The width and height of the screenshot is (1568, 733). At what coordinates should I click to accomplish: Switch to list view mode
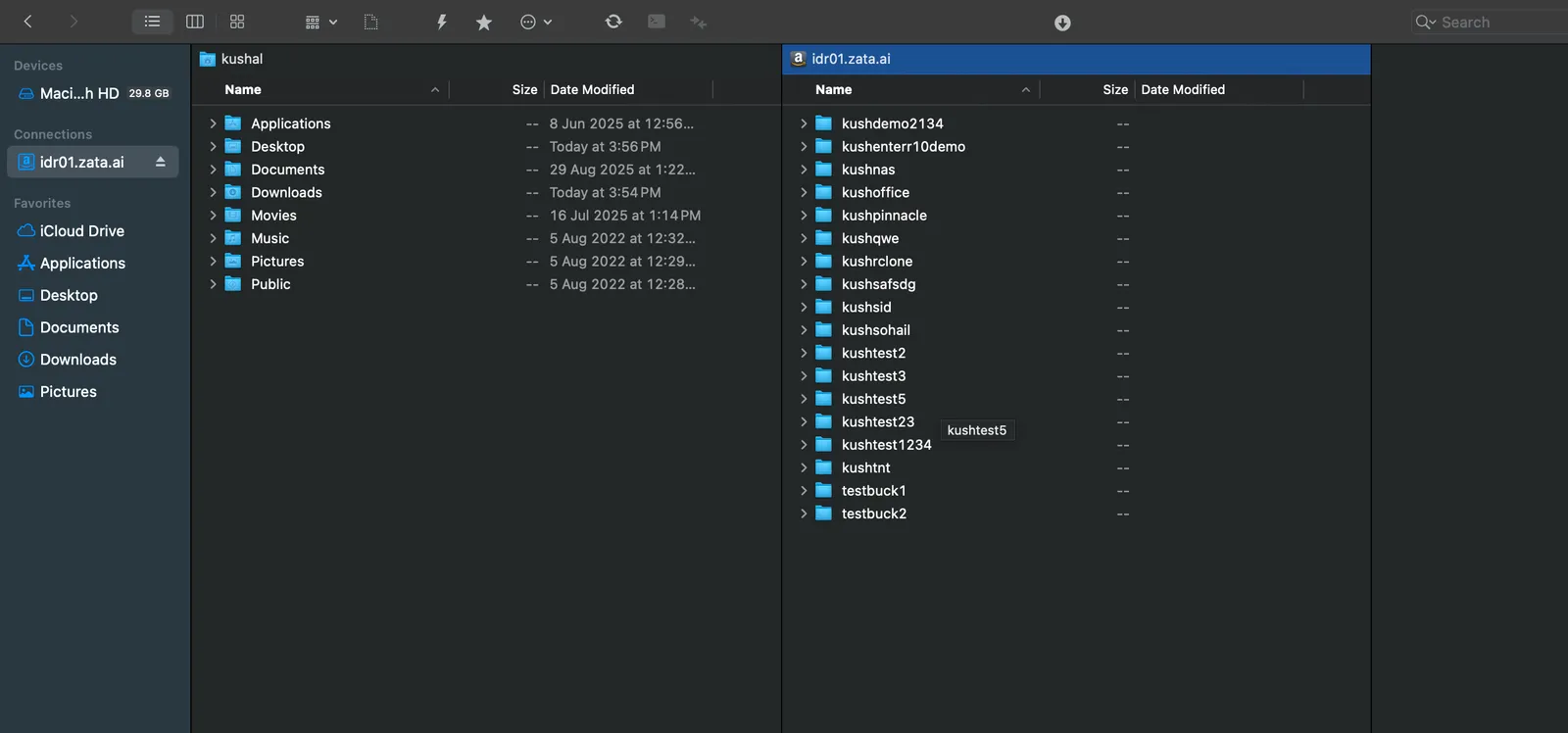(152, 22)
